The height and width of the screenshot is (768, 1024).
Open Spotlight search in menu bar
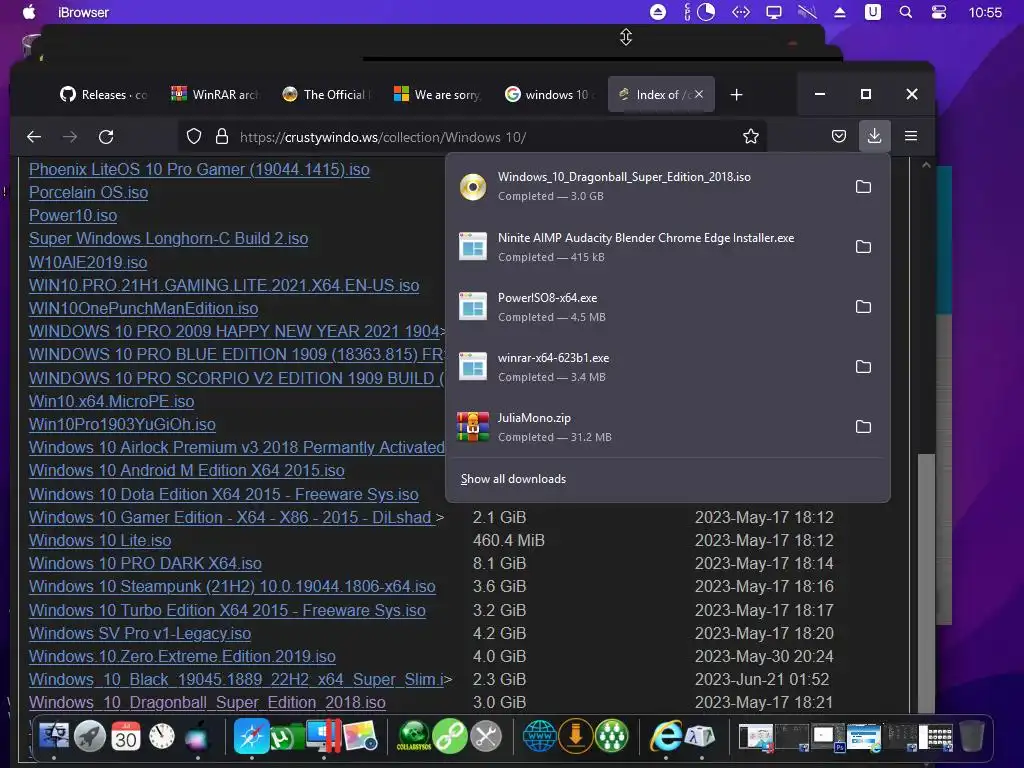(906, 12)
